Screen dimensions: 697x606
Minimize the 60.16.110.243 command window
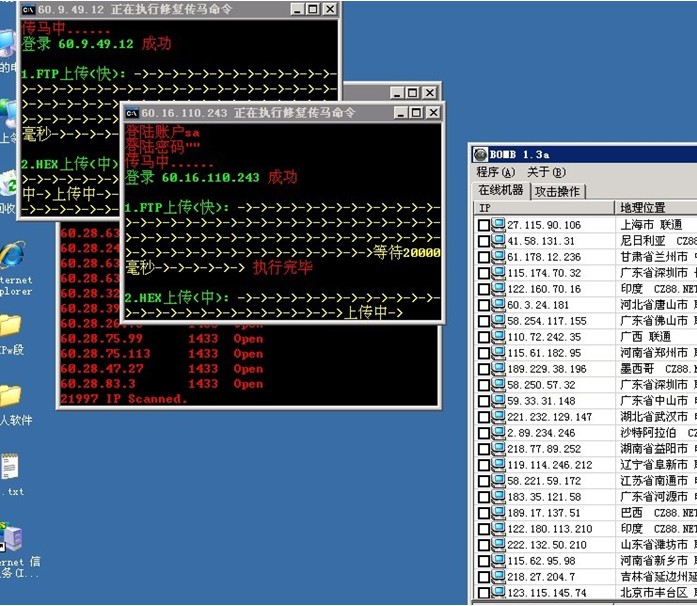(401, 113)
